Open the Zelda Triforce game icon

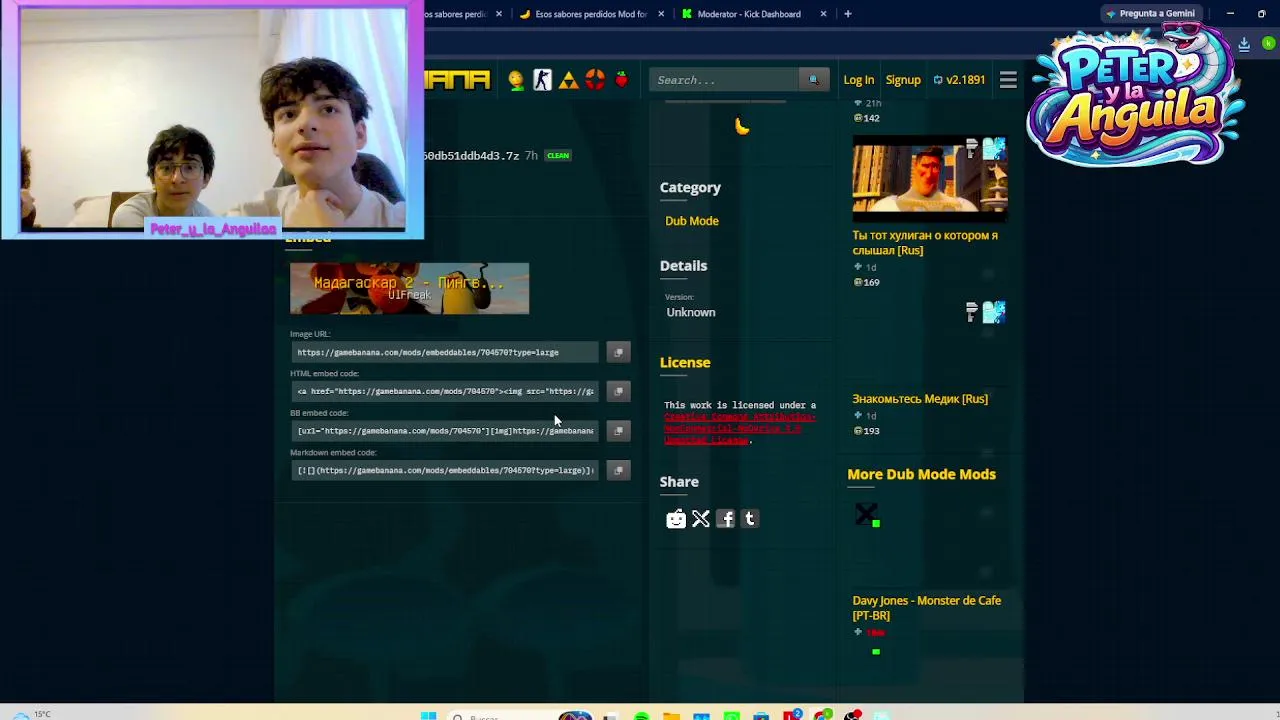[569, 80]
